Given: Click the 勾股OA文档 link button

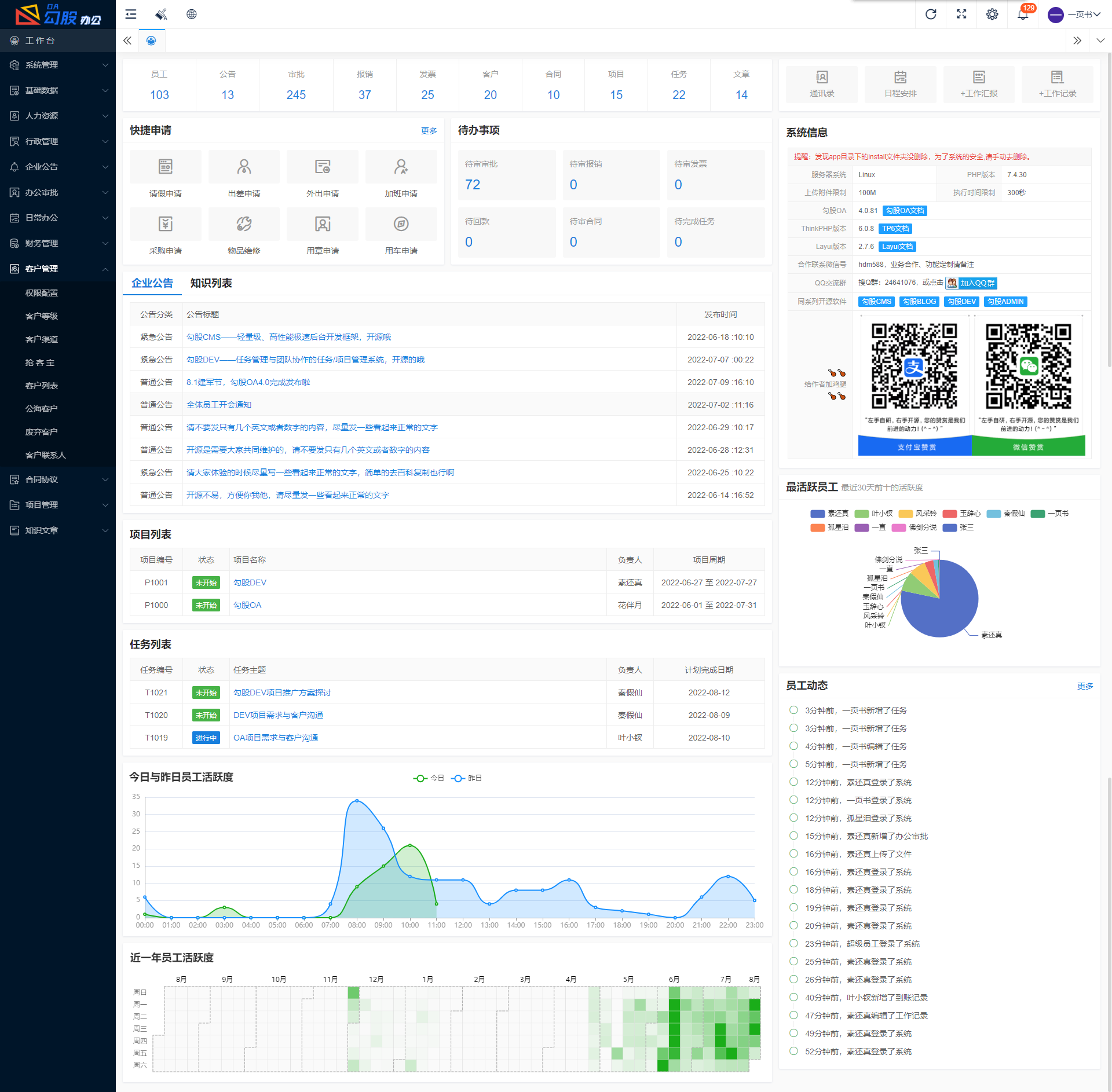Looking at the screenshot, I should [905, 211].
